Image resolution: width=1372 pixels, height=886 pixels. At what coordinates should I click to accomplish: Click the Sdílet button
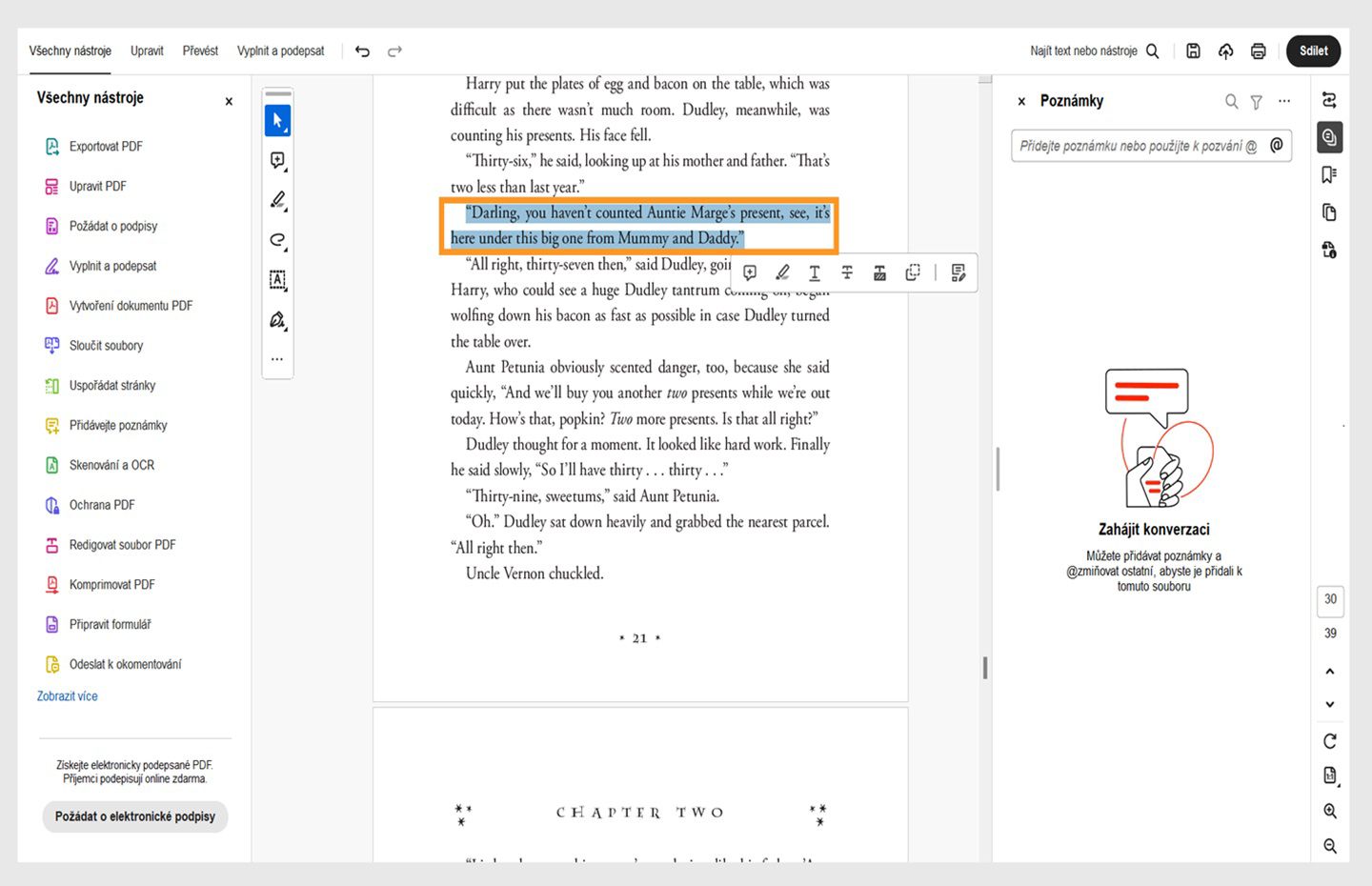pyautogui.click(x=1313, y=50)
